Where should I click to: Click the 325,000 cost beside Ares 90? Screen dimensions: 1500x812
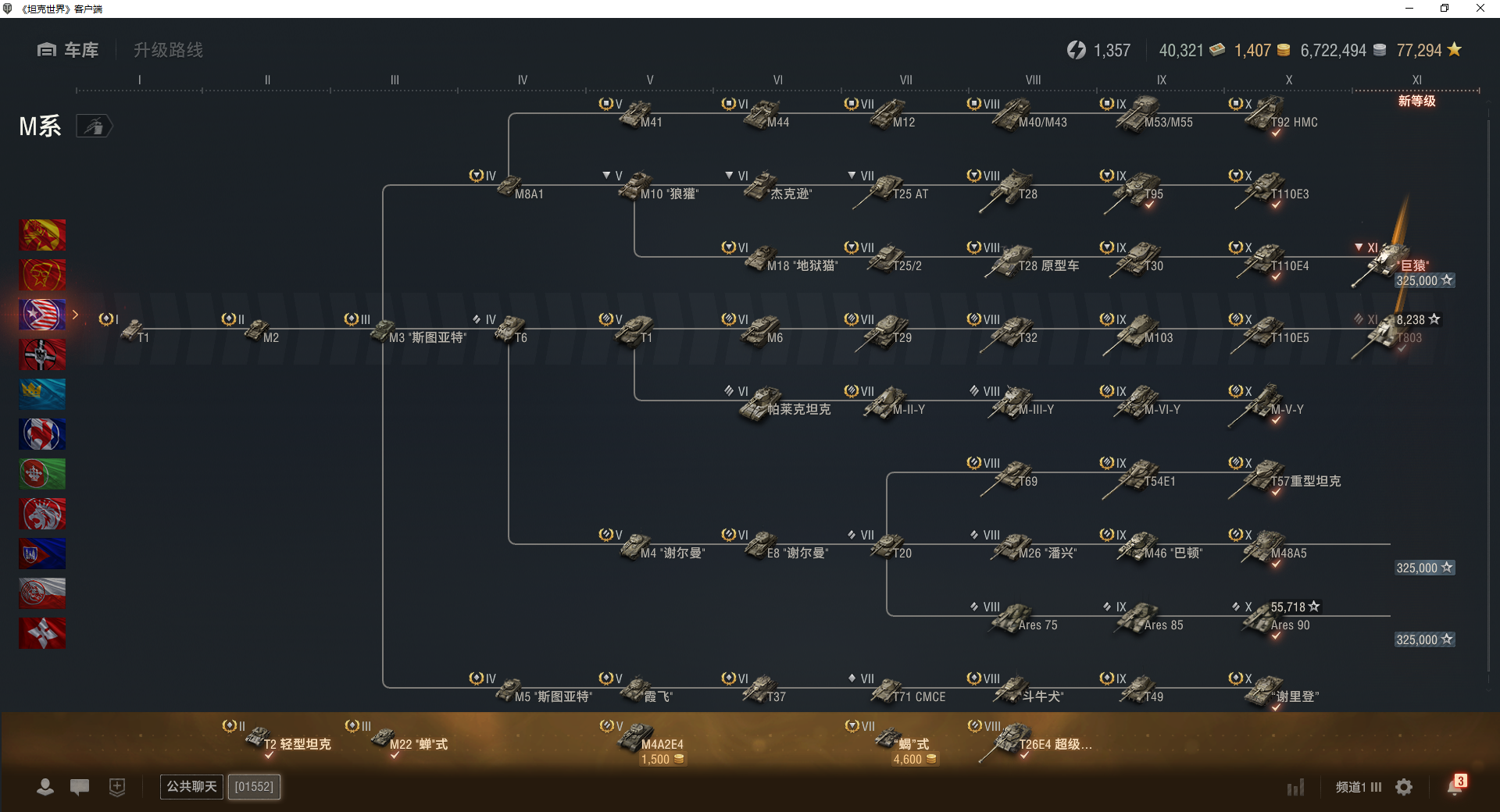(1424, 639)
